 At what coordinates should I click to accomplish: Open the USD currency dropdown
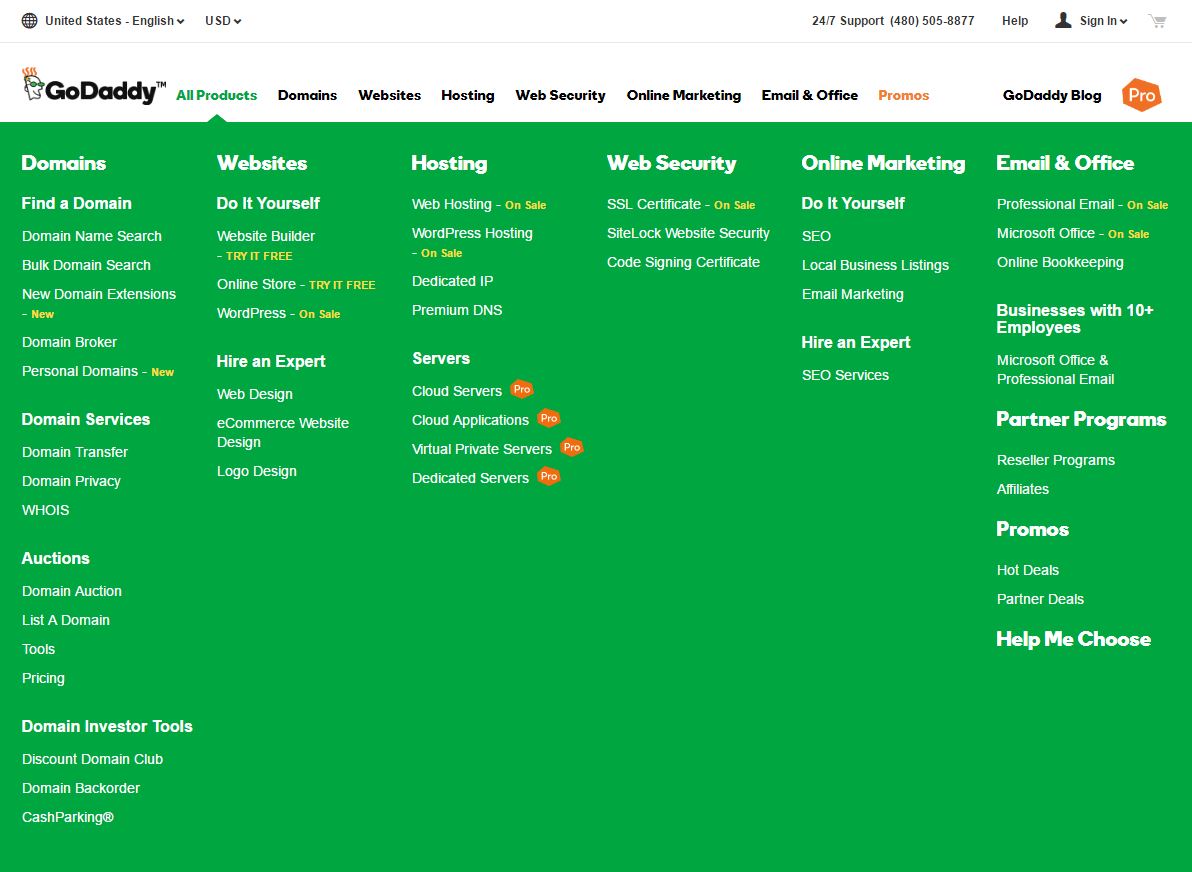coord(223,21)
